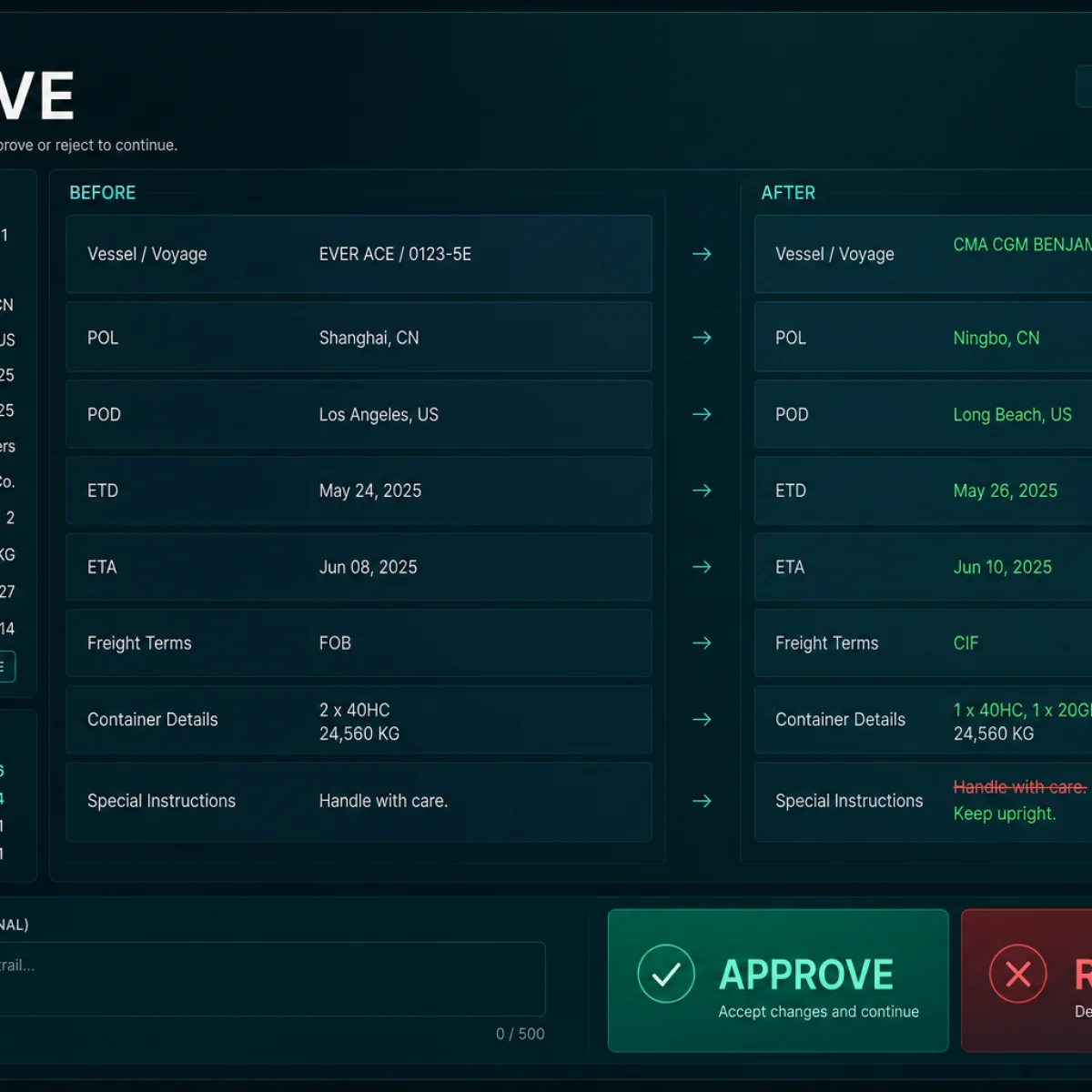Click arrow icon in Special Instructions row
Image resolution: width=1092 pixels, height=1092 pixels.
click(x=702, y=801)
